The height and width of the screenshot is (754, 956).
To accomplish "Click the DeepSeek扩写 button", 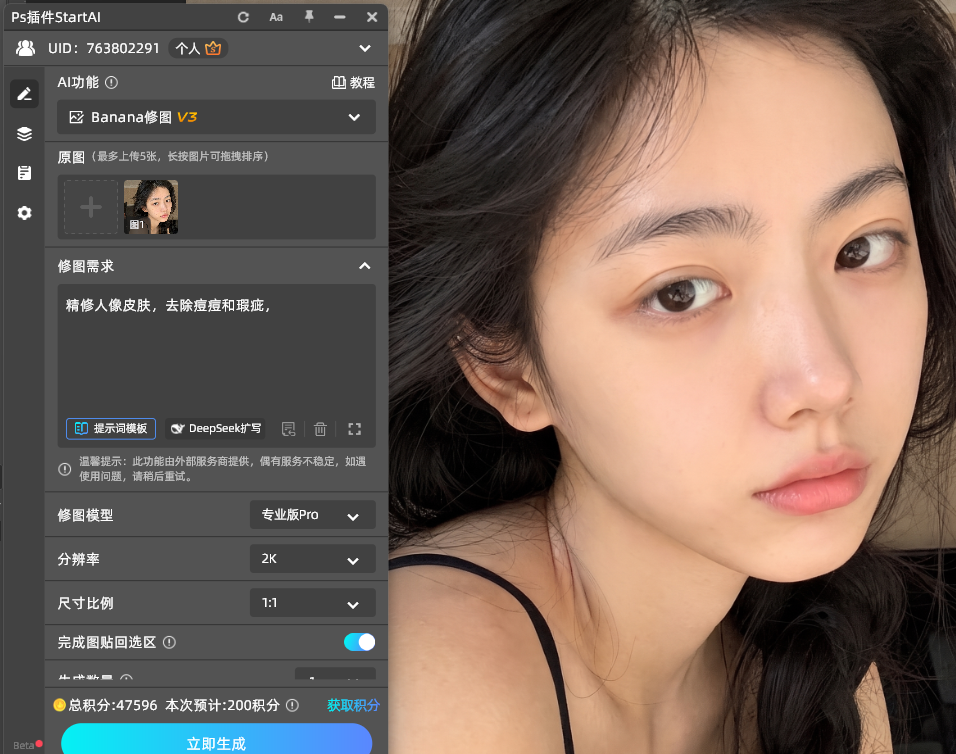I will [x=215, y=429].
